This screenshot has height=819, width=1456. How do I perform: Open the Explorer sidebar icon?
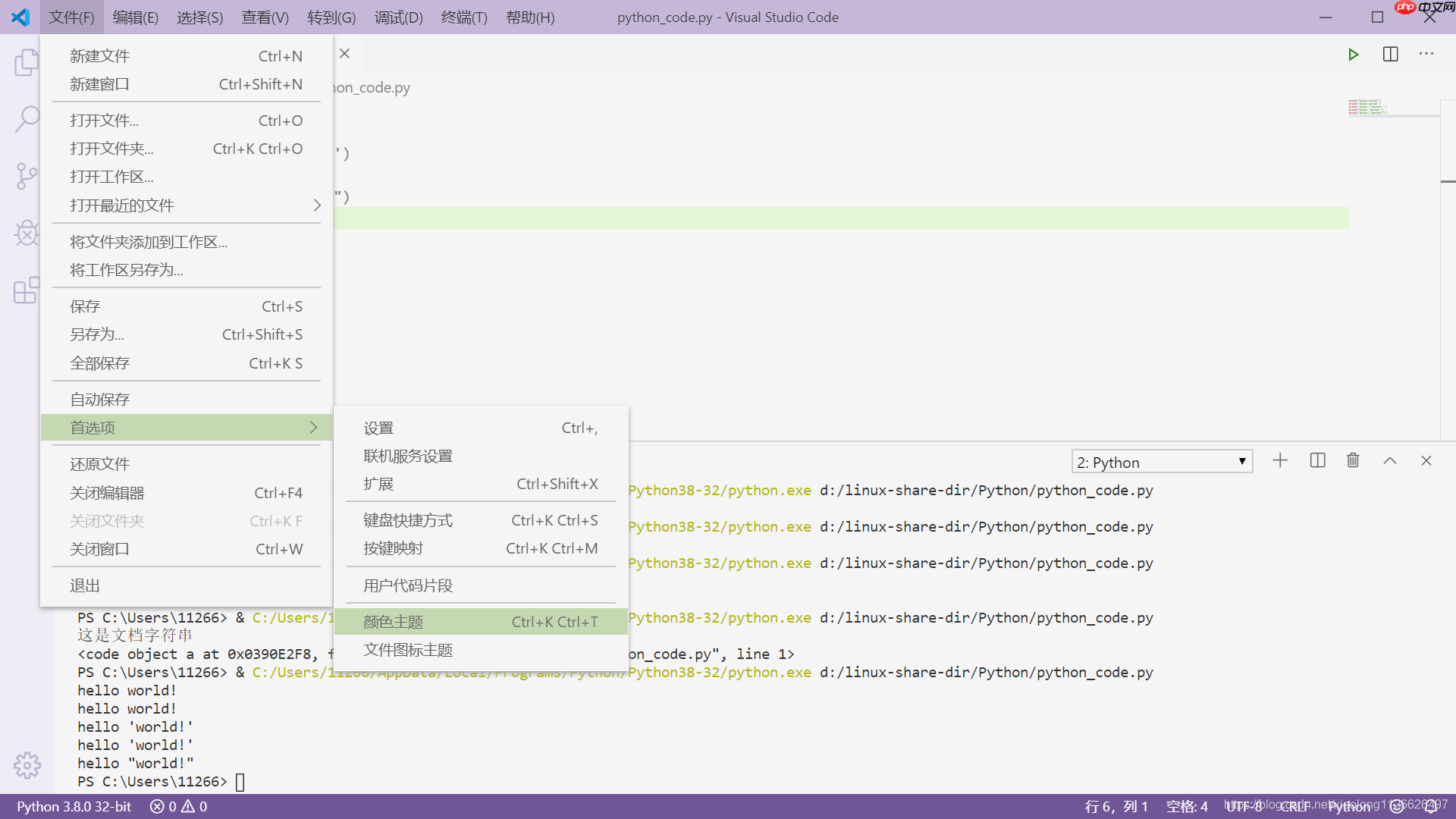coord(27,62)
